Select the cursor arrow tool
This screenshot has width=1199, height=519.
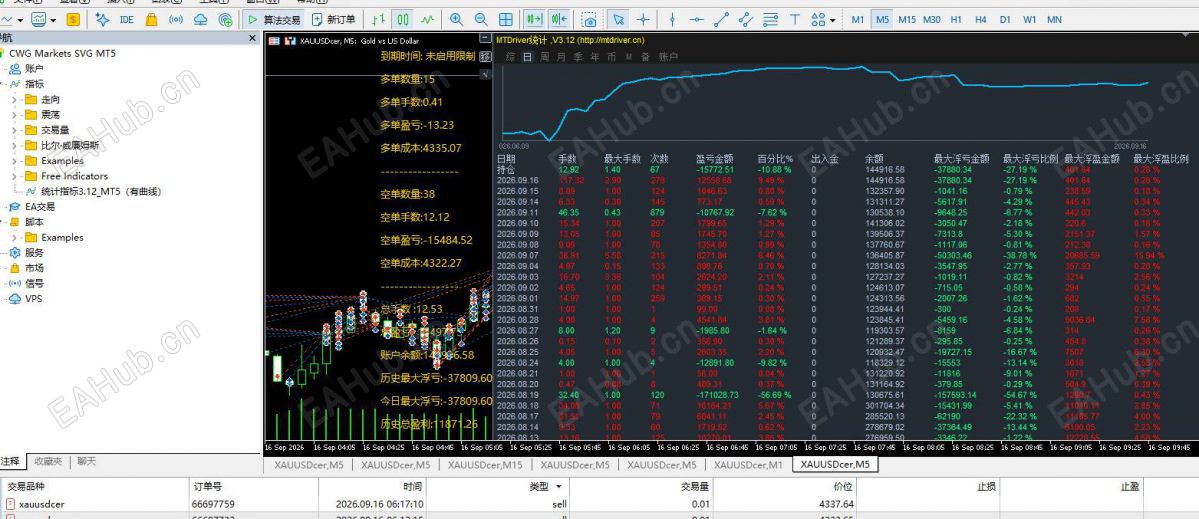[619, 19]
